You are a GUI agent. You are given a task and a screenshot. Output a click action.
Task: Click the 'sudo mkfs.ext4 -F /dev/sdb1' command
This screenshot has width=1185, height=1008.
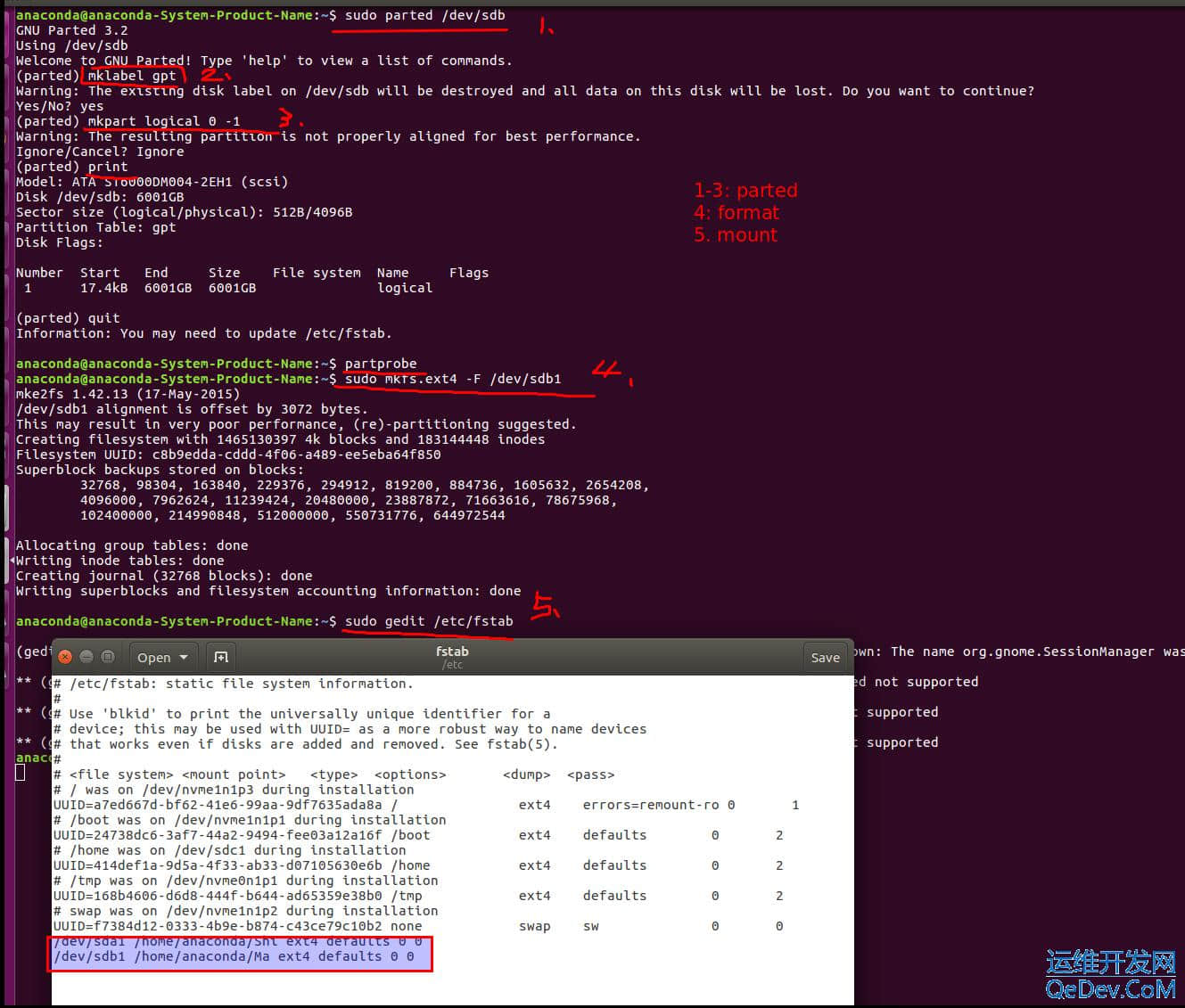[x=453, y=379]
